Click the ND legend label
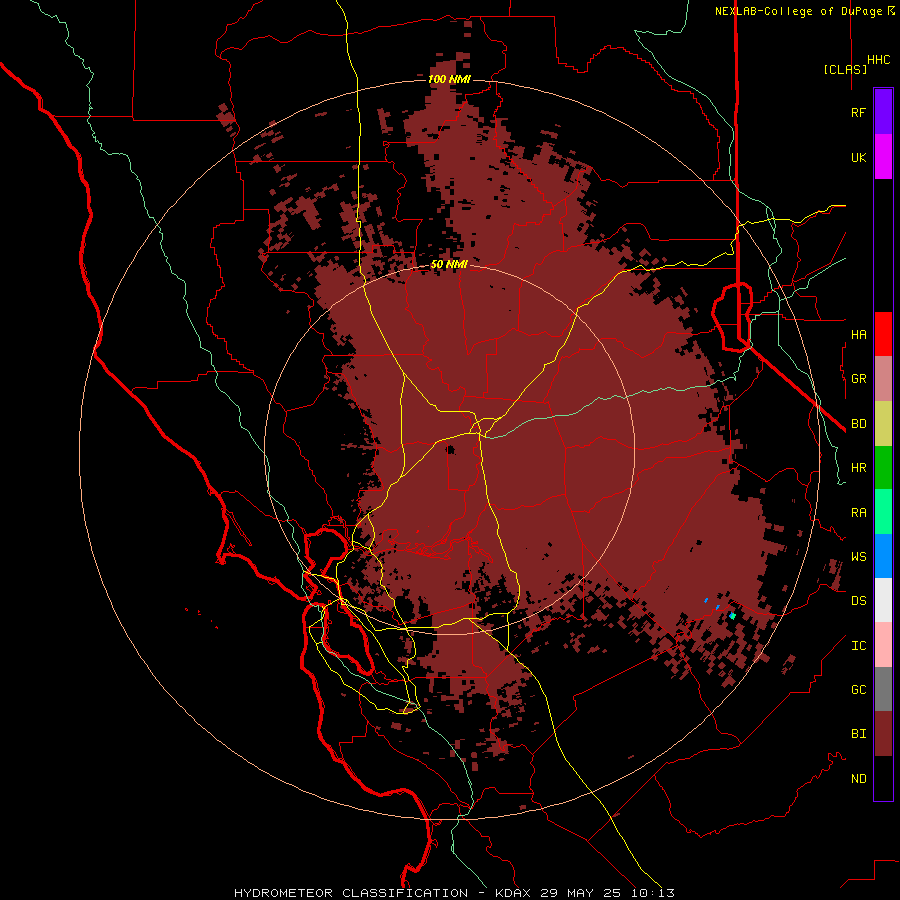This screenshot has height=900, width=900. tap(858, 779)
